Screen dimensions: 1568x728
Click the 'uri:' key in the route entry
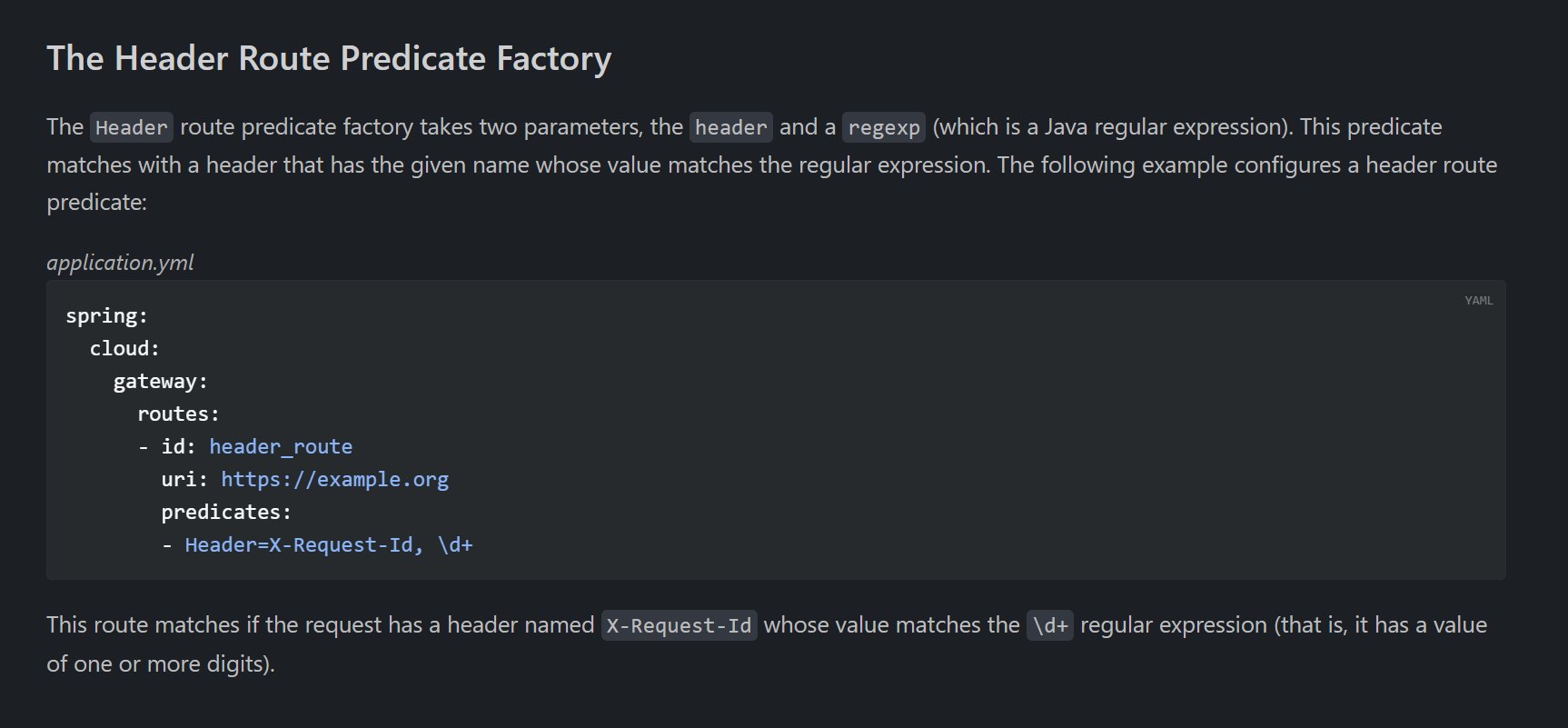[x=184, y=480]
